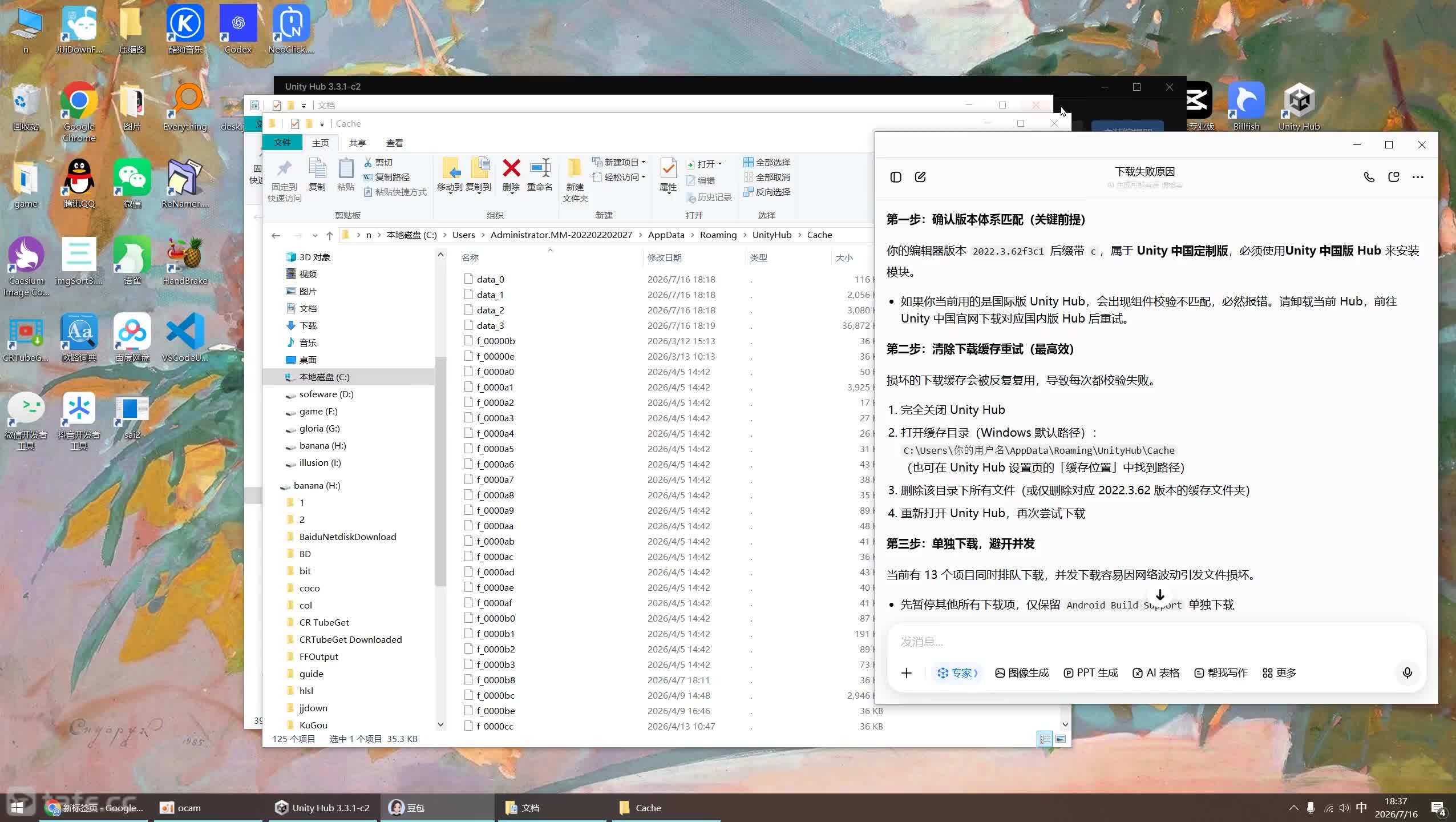Click the Delete (删除) ribbon icon
The height and width of the screenshot is (822, 1456).
click(x=511, y=175)
